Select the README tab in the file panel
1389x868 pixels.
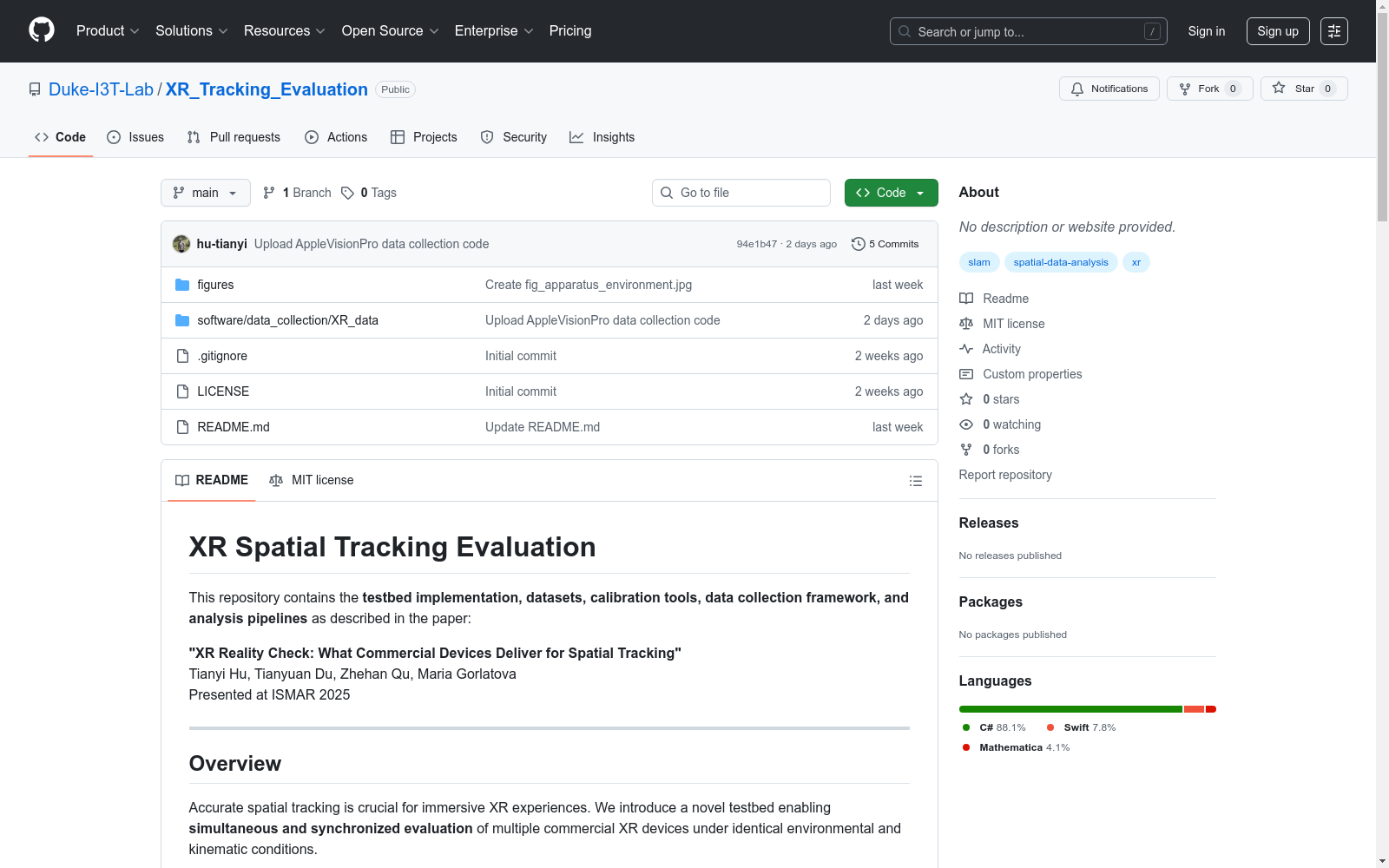coord(212,480)
